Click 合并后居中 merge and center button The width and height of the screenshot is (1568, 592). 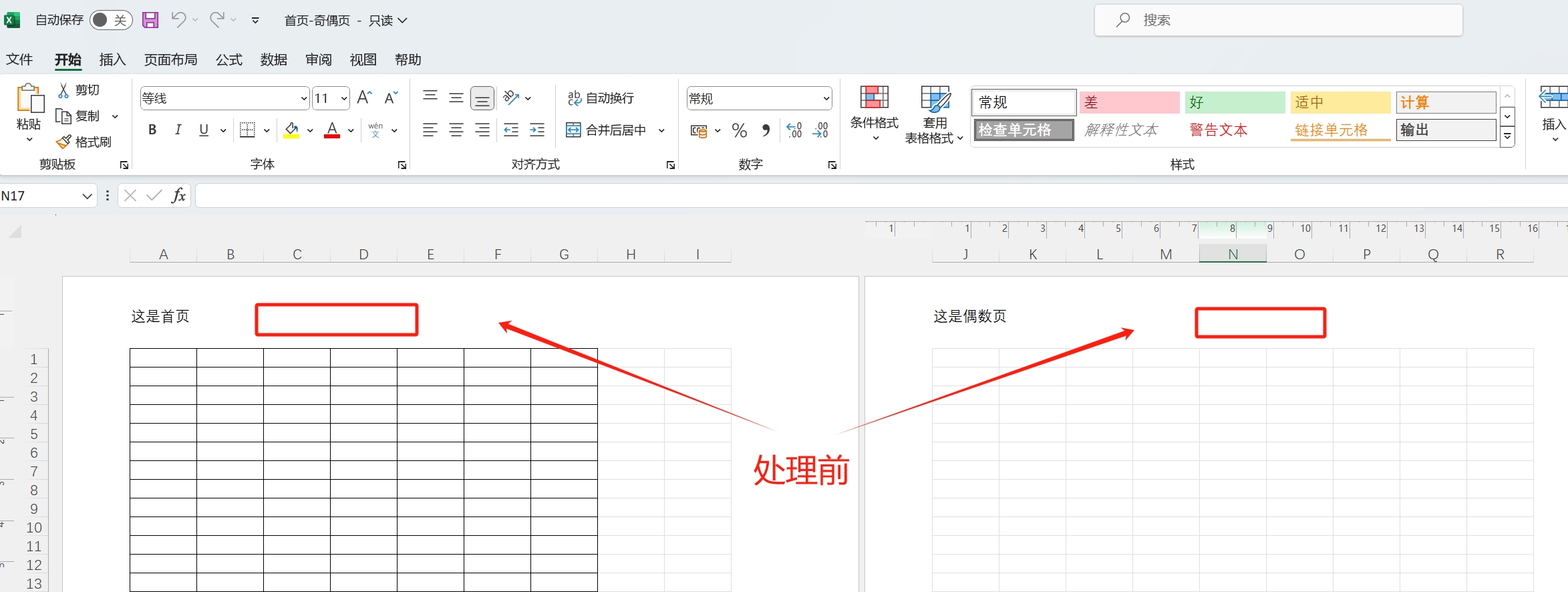tap(607, 130)
